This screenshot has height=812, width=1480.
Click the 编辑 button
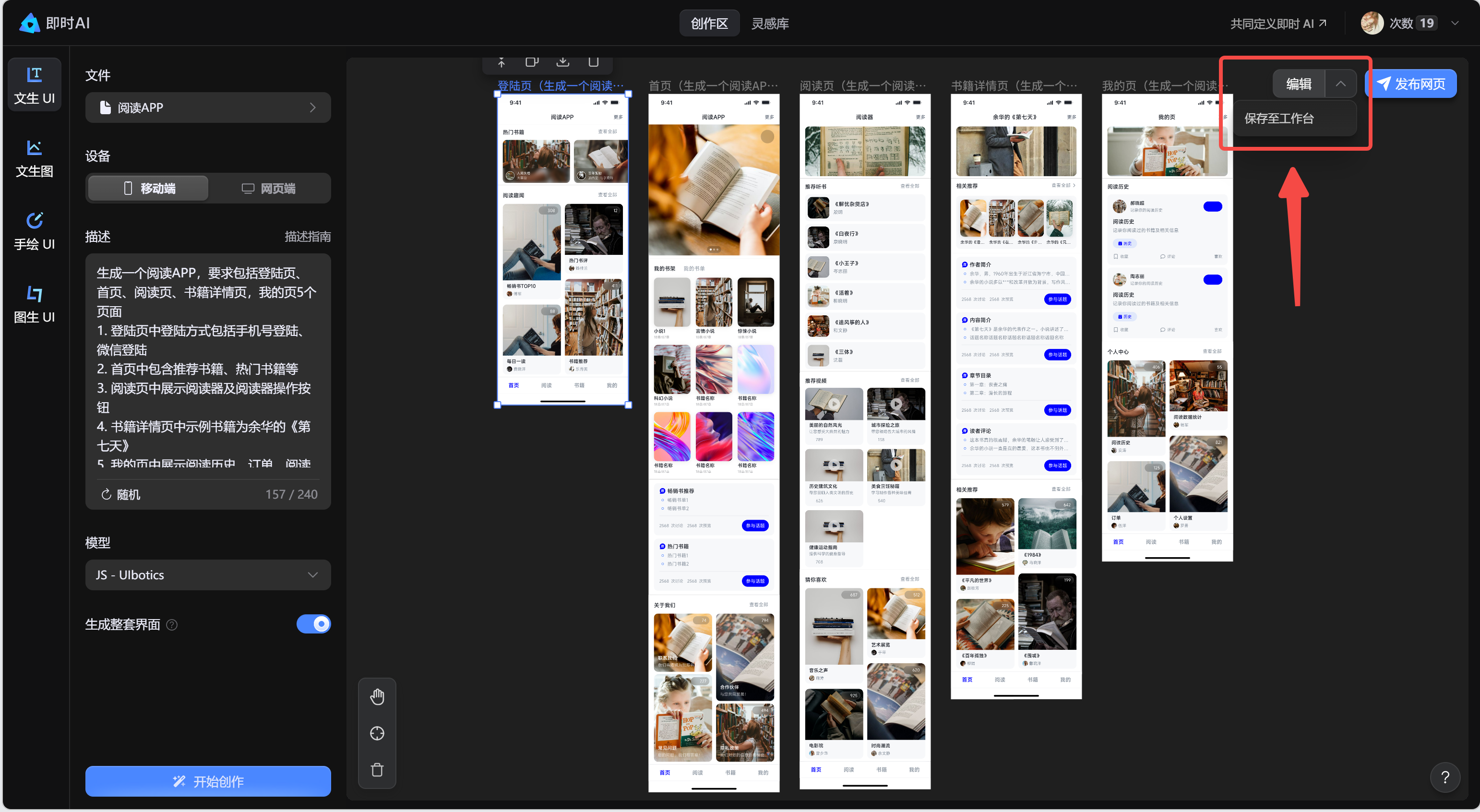coord(1299,84)
